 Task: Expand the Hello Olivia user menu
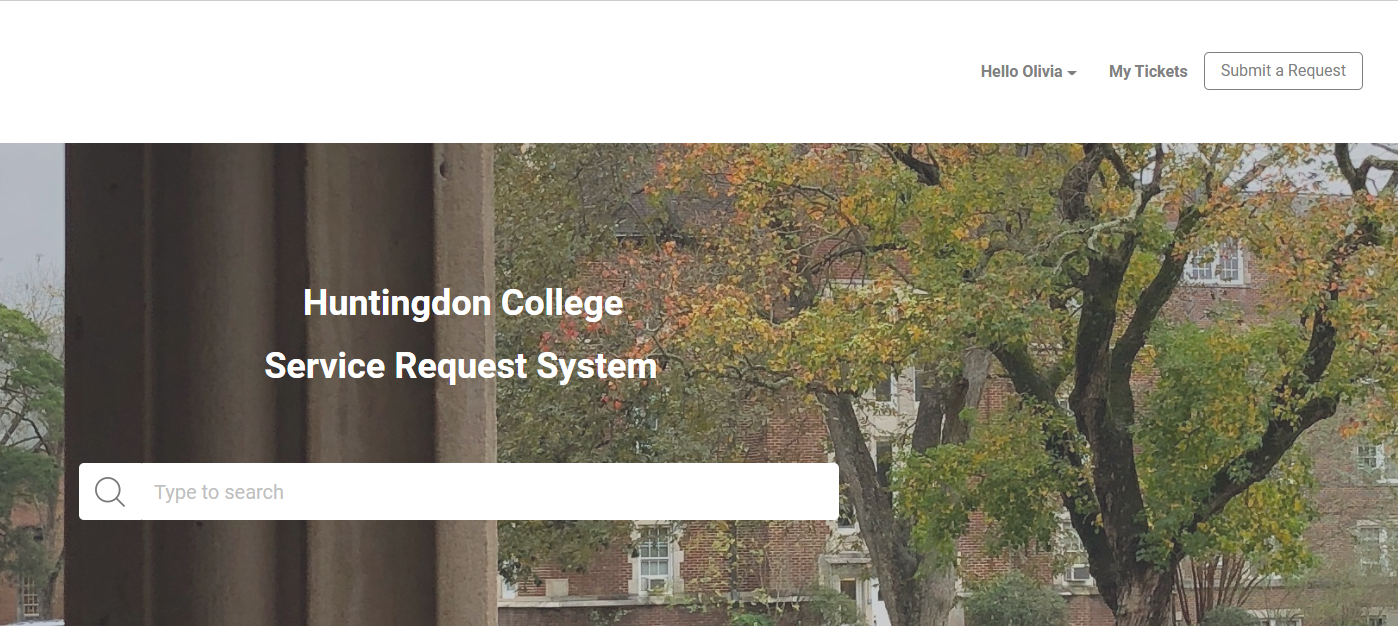click(x=1028, y=71)
